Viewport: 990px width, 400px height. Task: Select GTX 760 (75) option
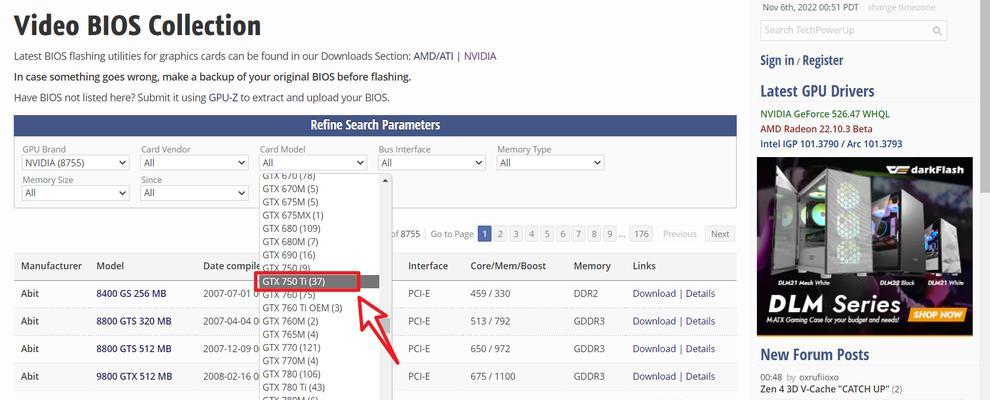point(319,295)
